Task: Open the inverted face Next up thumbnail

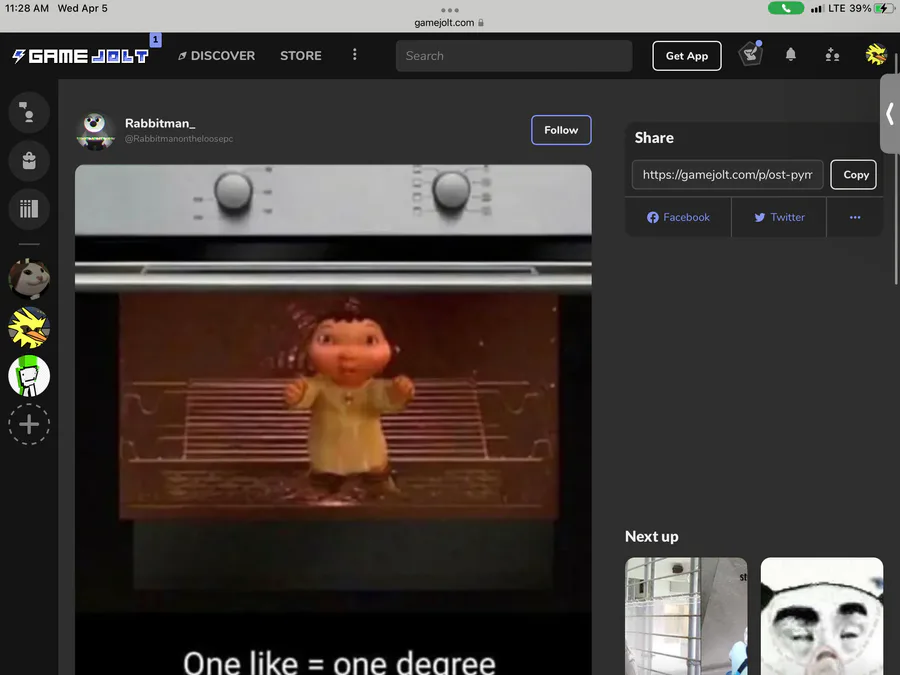Action: tap(821, 616)
